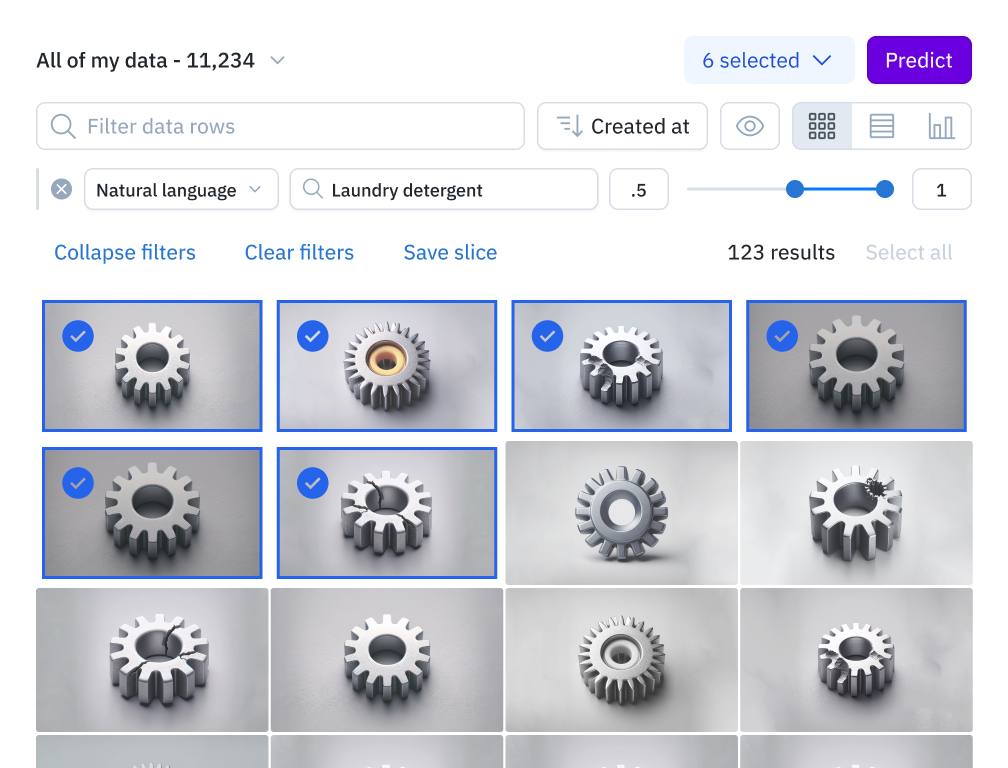The width and height of the screenshot is (1008, 768).
Task: Click the .5 threshold input field
Action: point(638,189)
